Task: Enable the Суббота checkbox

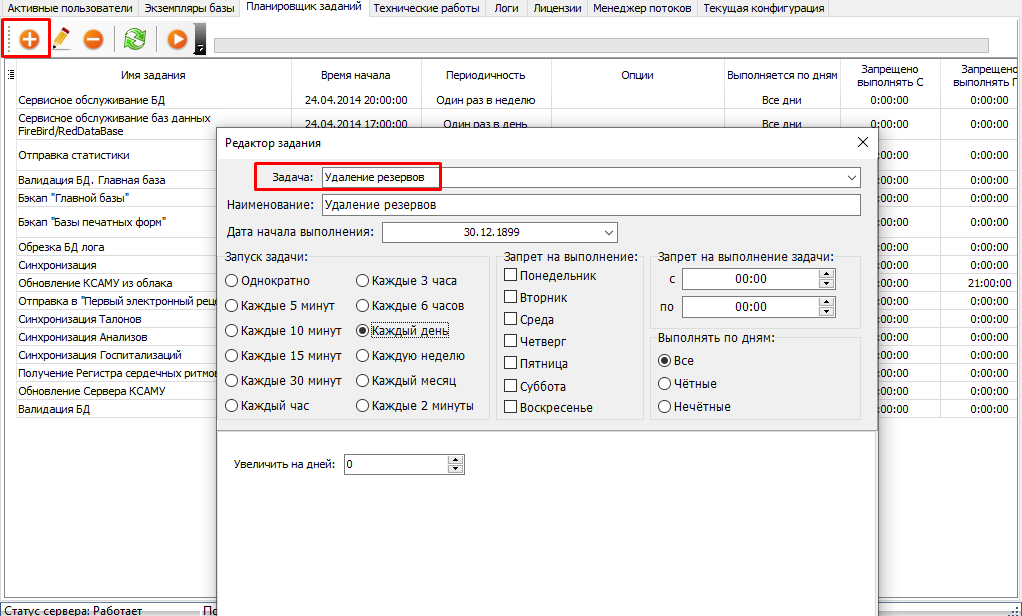Action: click(511, 386)
